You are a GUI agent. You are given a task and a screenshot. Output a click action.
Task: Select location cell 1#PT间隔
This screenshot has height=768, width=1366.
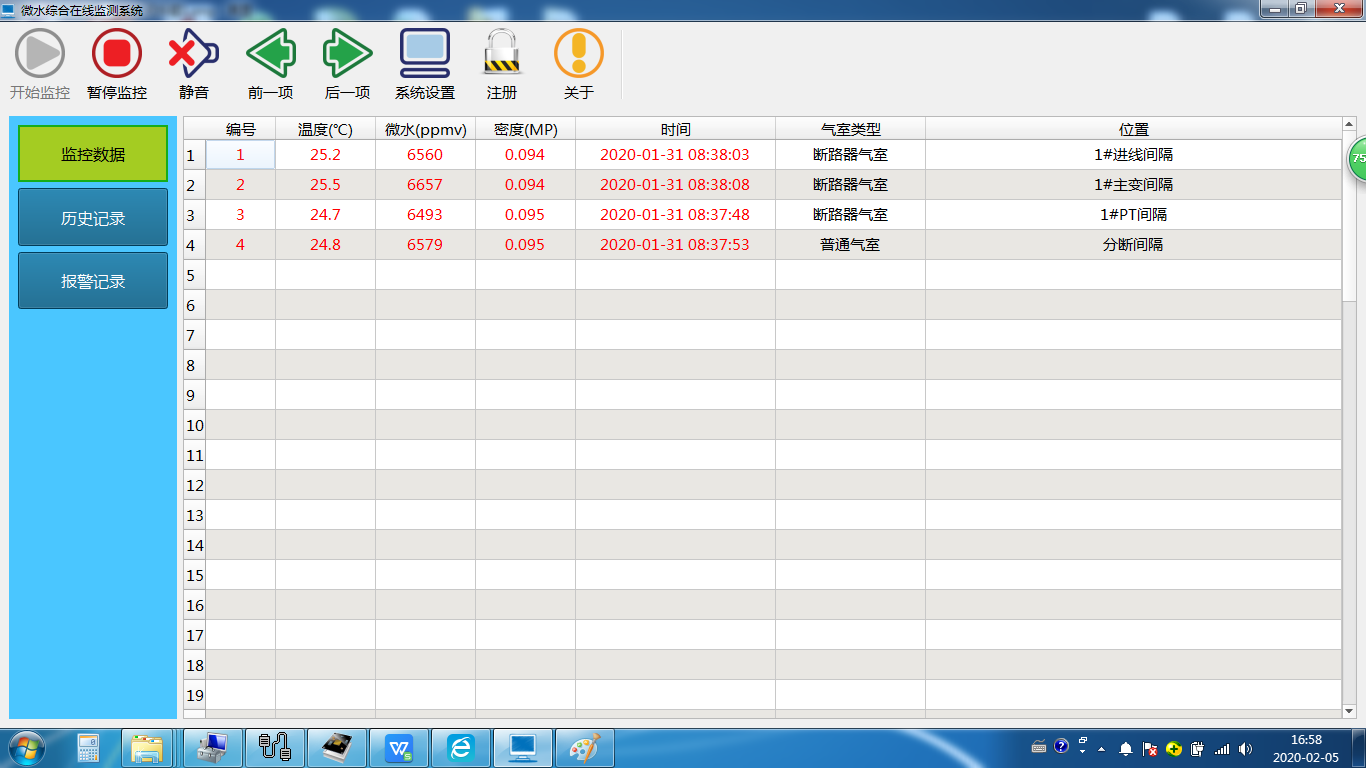1133,215
